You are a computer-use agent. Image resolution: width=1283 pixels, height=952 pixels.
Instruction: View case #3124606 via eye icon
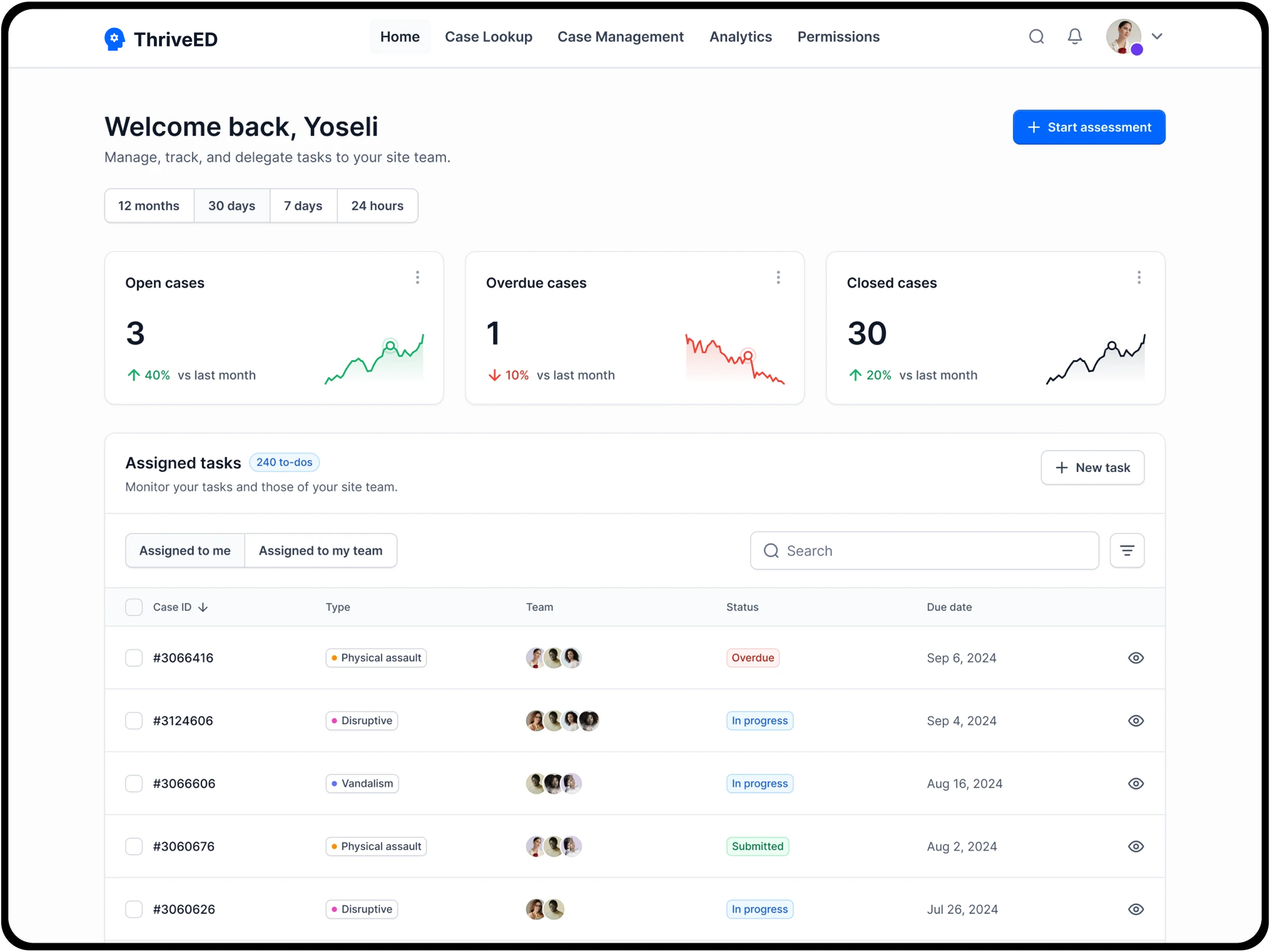(1135, 721)
